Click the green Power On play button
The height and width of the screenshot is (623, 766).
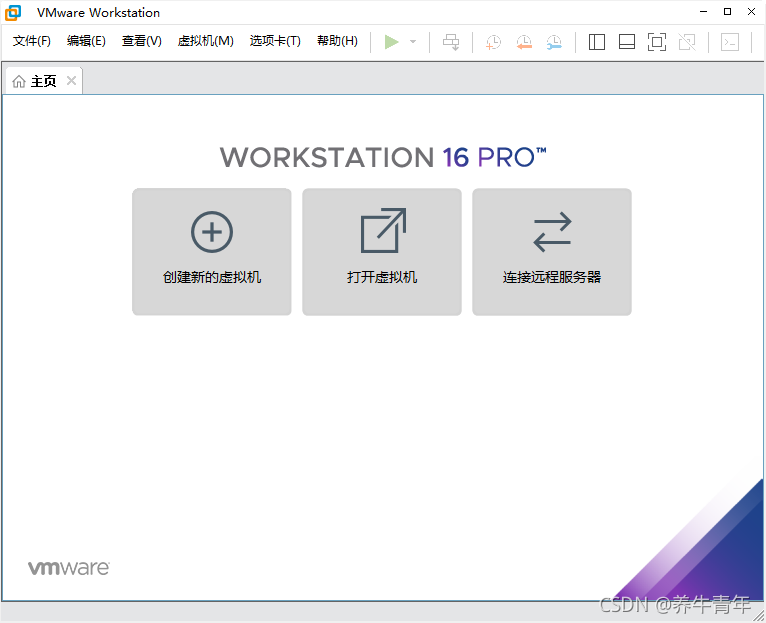point(391,42)
